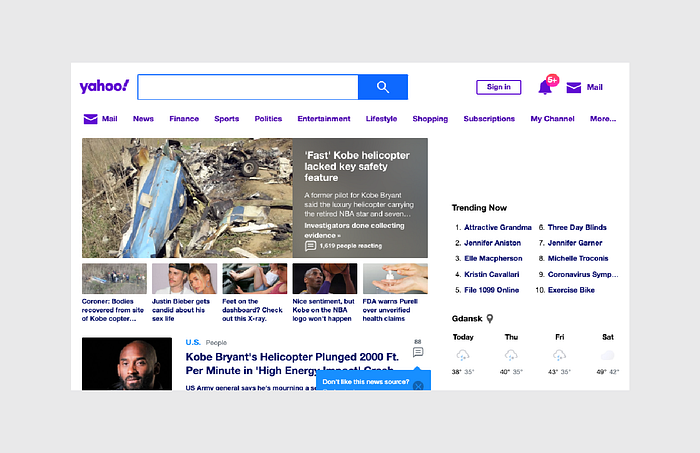
Task: Open the News menu item
Action: pos(143,119)
